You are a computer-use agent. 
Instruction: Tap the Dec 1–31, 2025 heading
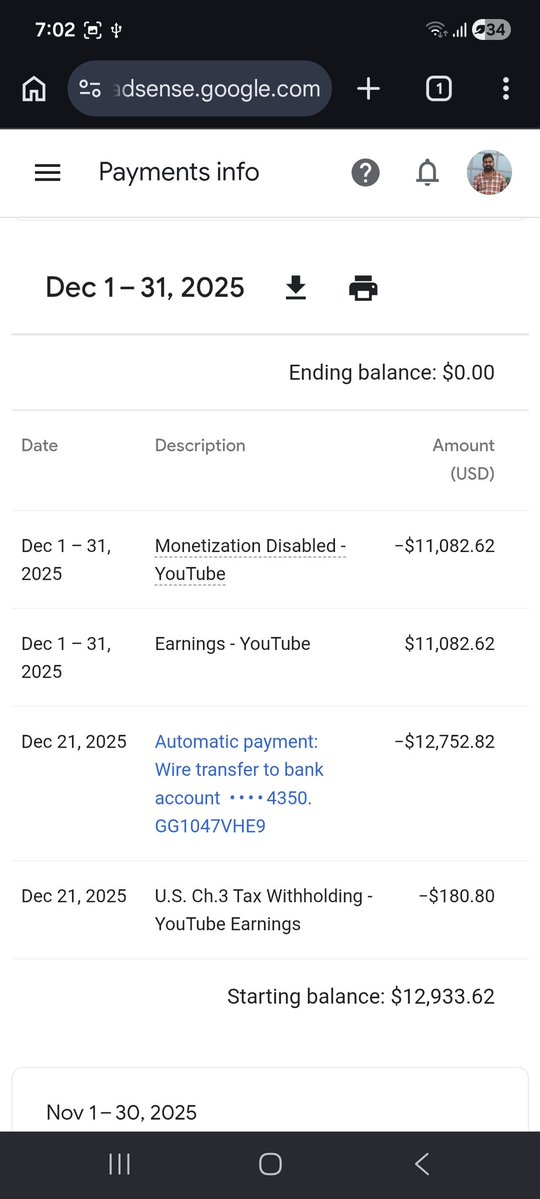click(x=145, y=288)
